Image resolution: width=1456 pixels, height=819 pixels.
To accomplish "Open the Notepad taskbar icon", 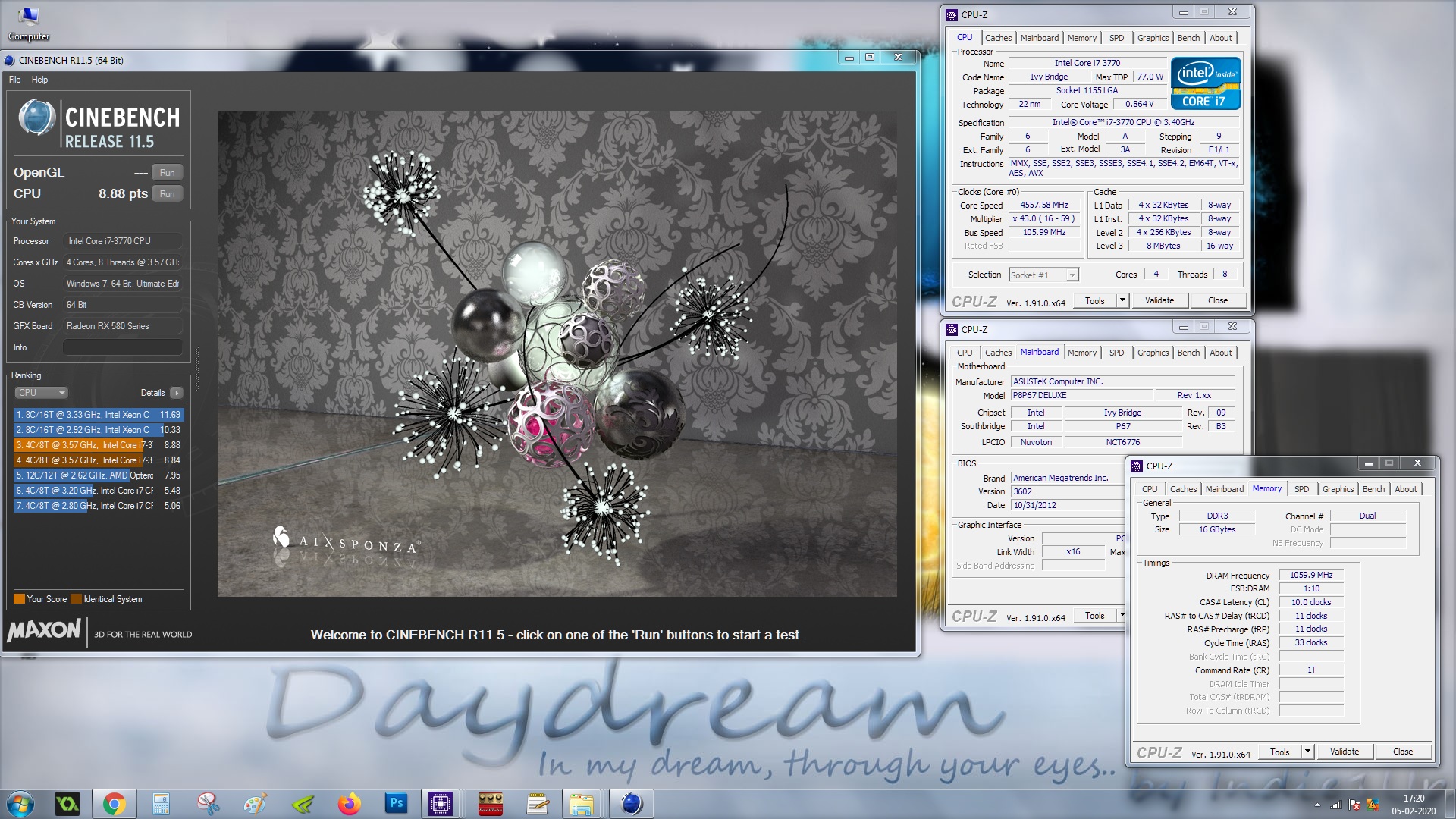I will (538, 804).
